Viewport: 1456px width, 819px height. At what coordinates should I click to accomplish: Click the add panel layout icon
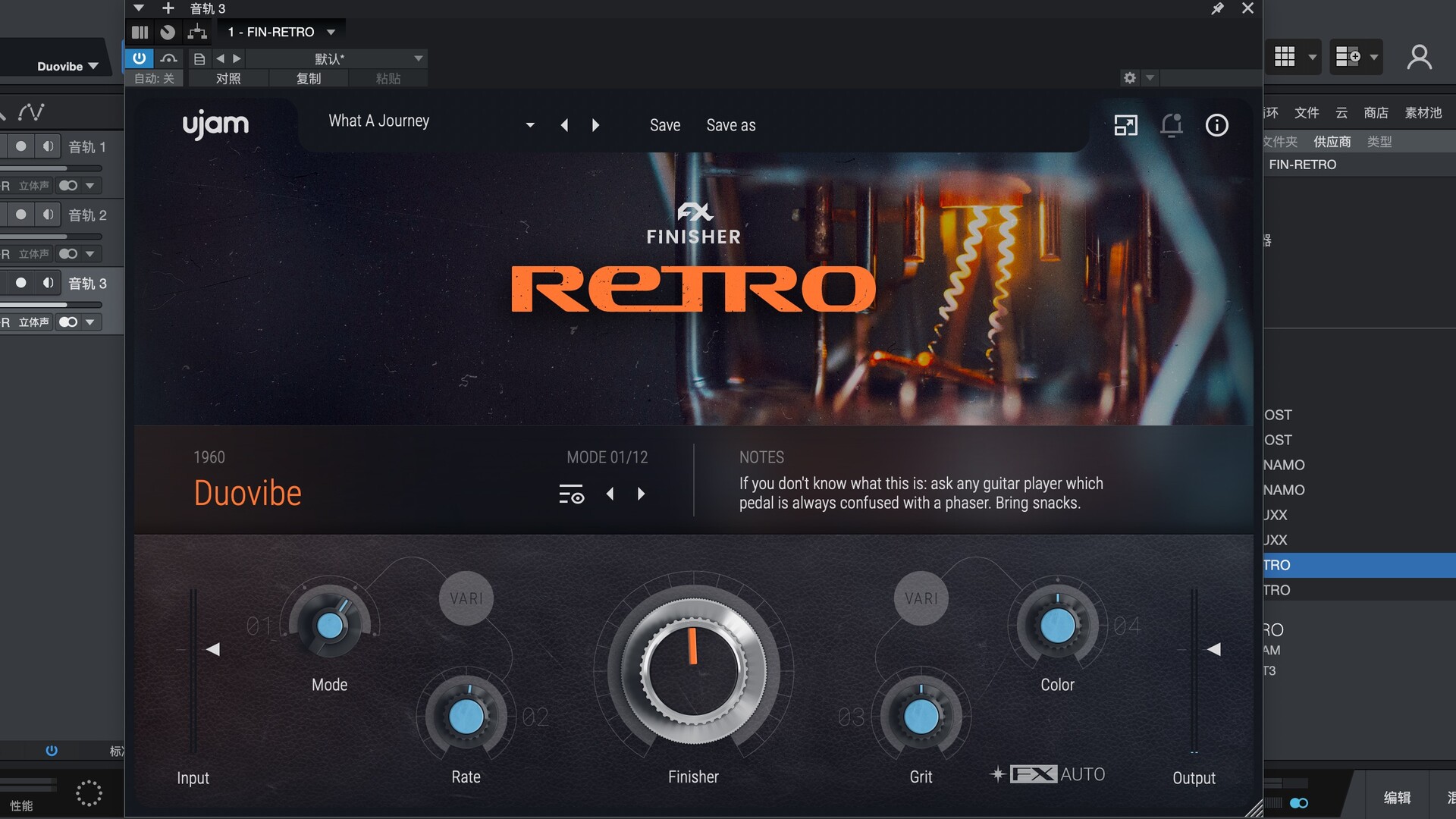[1348, 57]
